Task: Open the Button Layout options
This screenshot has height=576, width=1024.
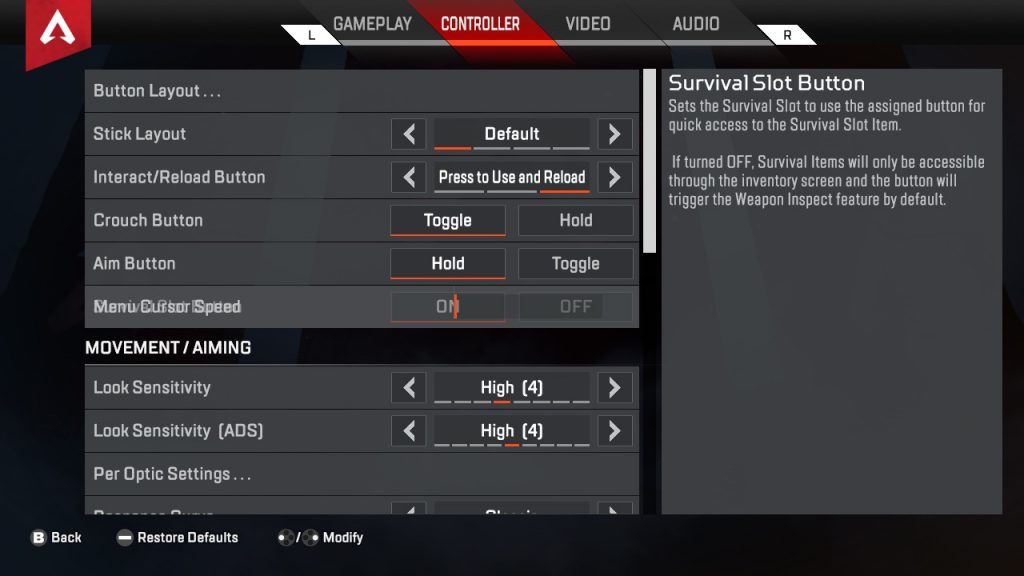Action: click(362, 91)
